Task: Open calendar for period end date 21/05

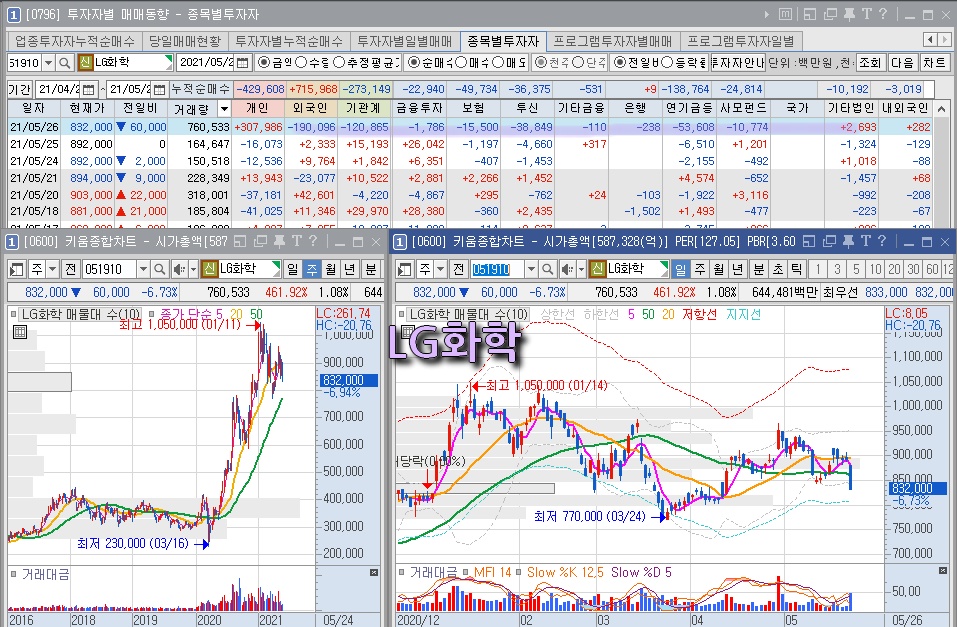Action: pos(159,89)
